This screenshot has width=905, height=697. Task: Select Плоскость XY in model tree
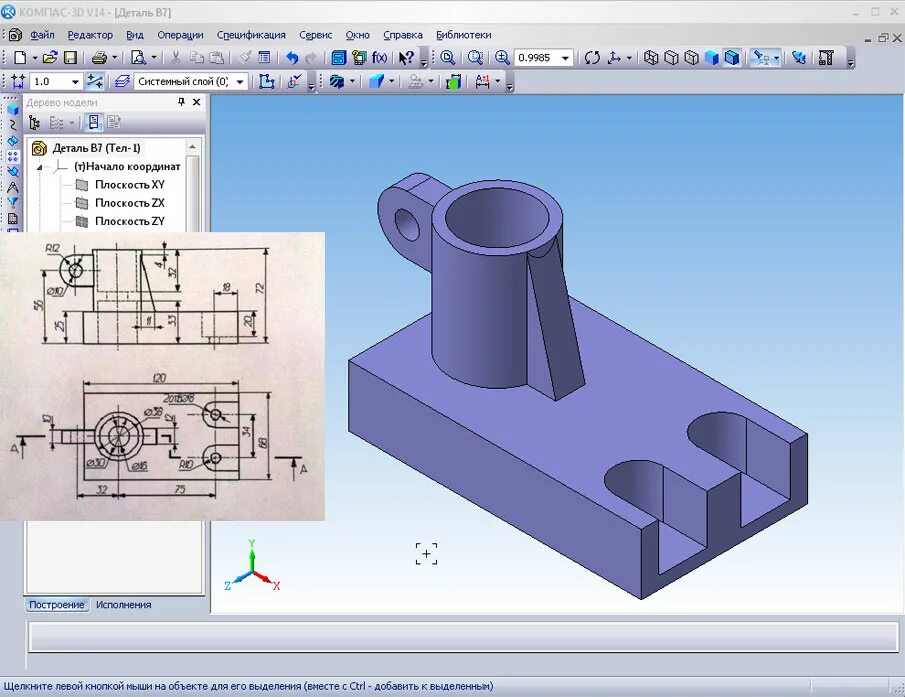[129, 185]
